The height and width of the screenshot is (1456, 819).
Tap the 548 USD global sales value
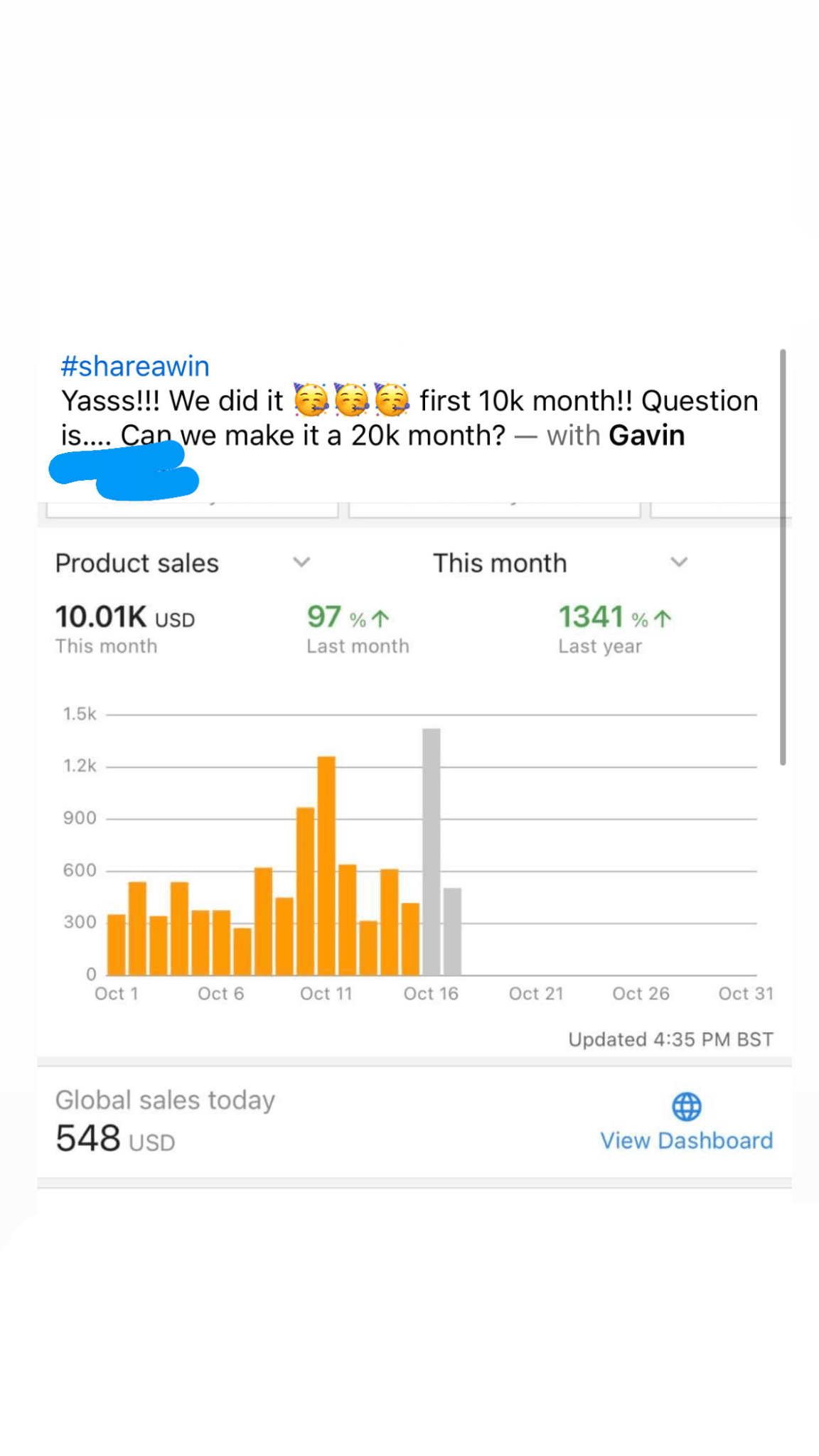(x=115, y=1139)
